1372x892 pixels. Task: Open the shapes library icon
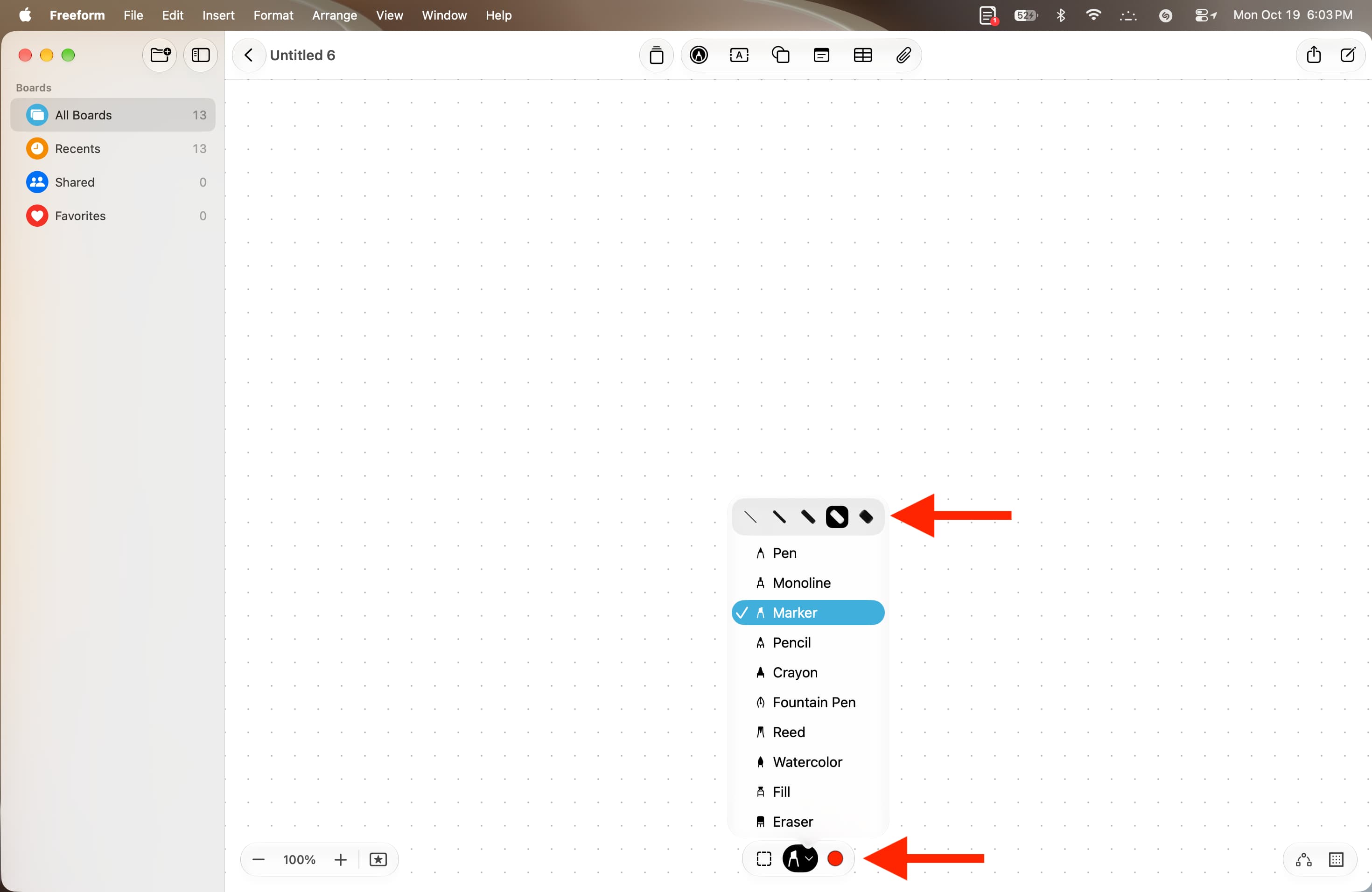(x=781, y=56)
